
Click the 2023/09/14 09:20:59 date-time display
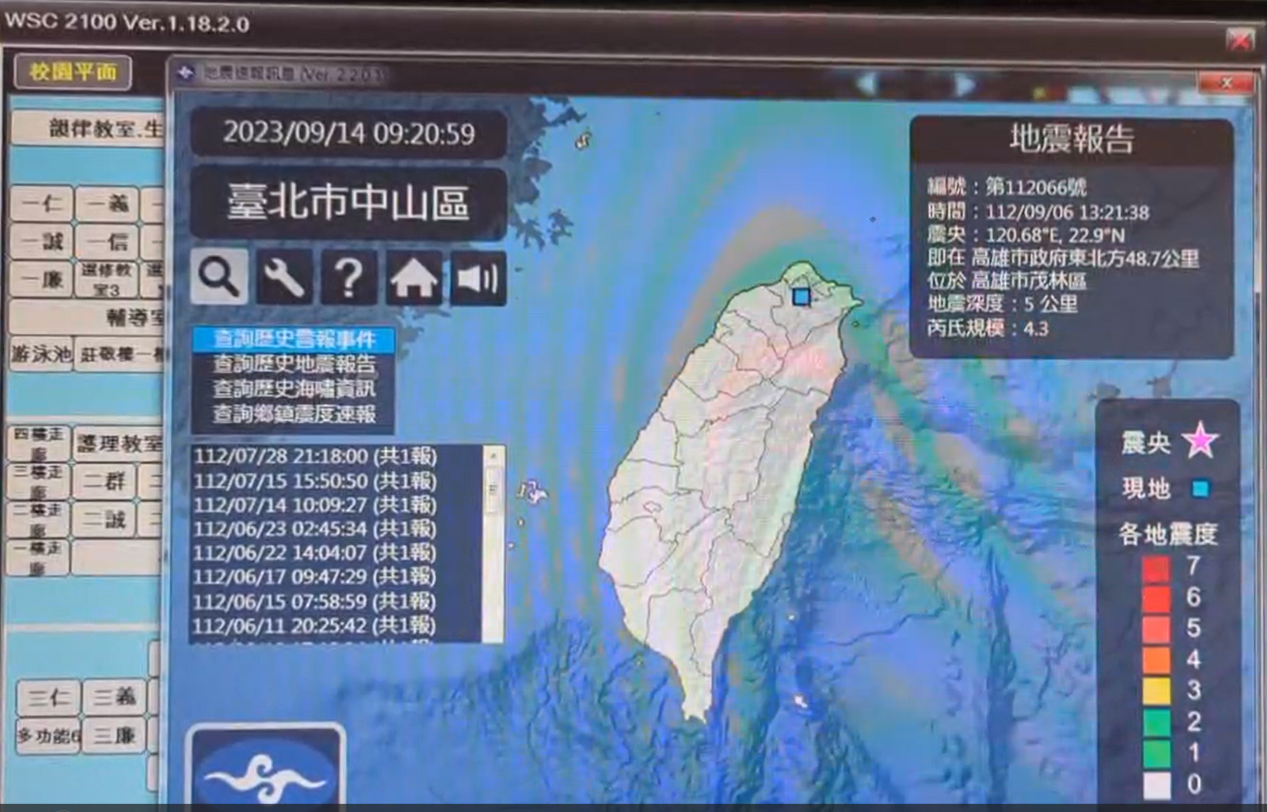click(x=349, y=133)
